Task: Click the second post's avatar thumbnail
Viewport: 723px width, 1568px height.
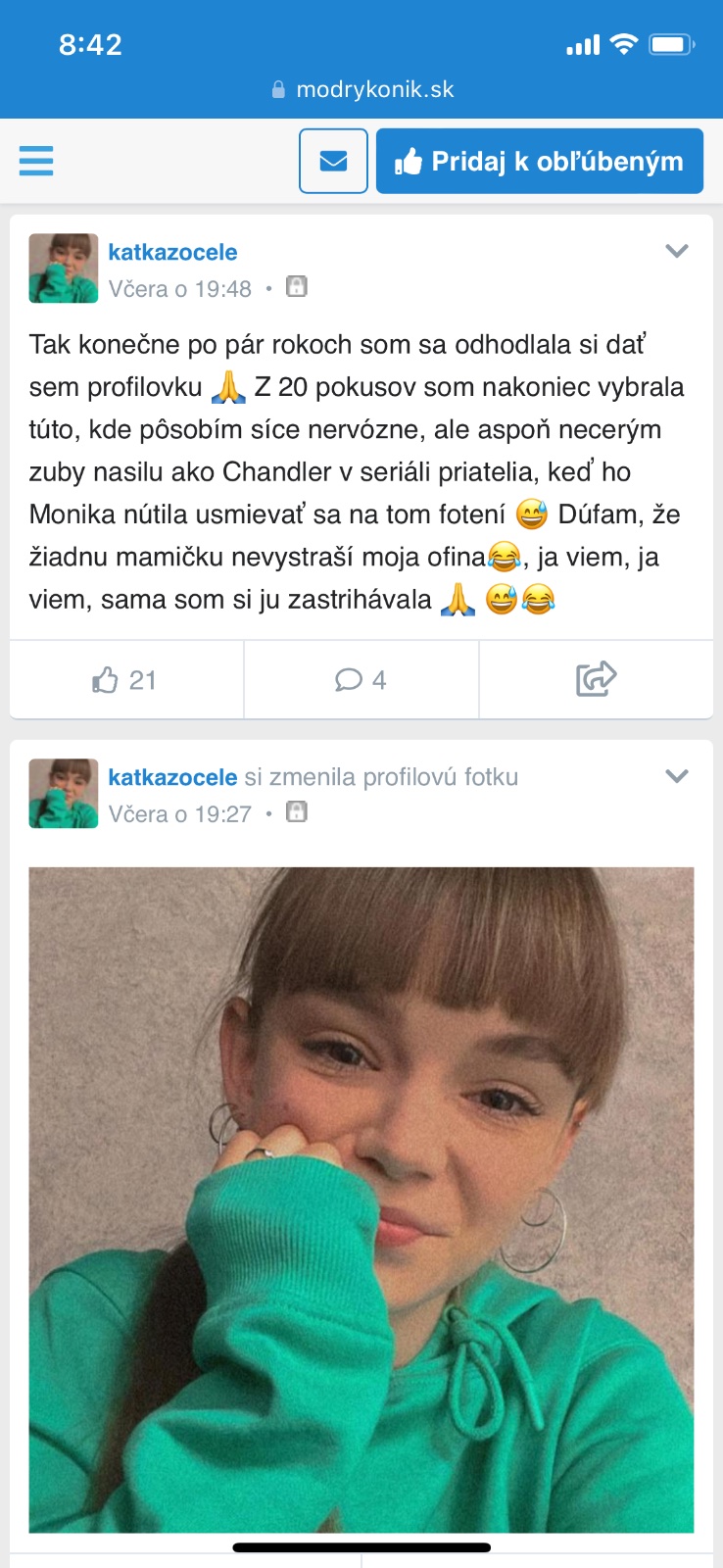Action: [64, 794]
